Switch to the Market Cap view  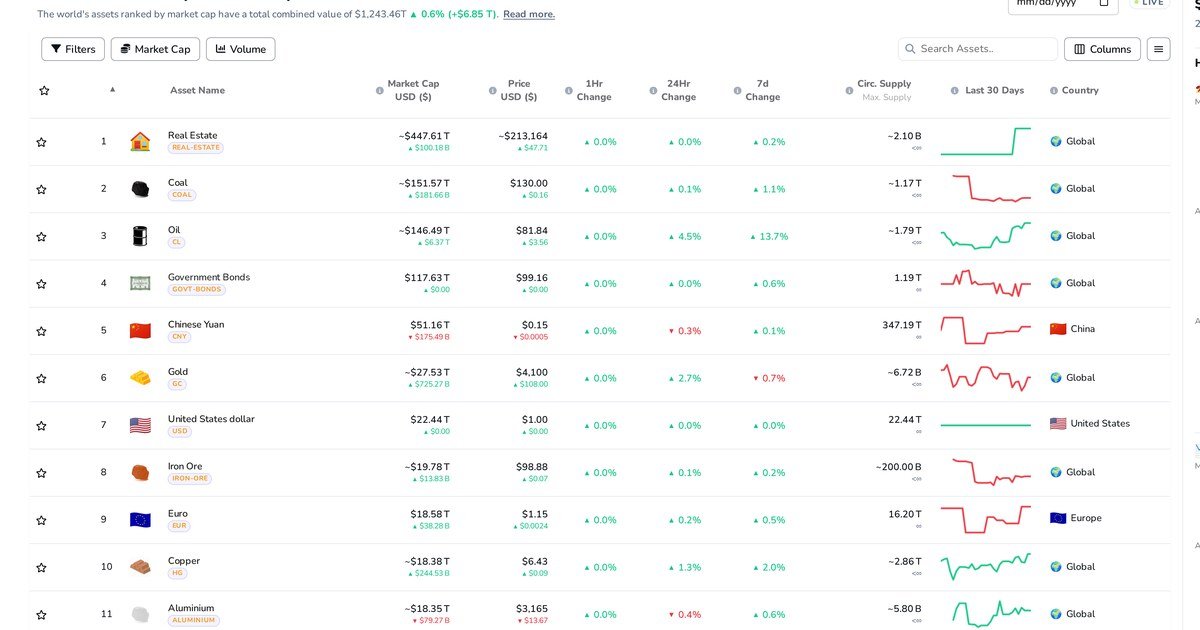click(x=156, y=49)
